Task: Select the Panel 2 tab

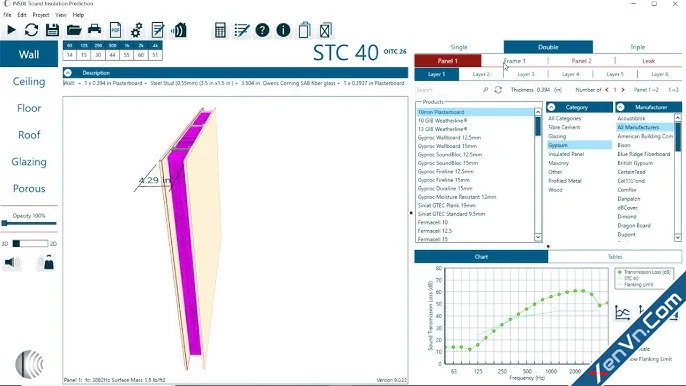Action: 581,61
